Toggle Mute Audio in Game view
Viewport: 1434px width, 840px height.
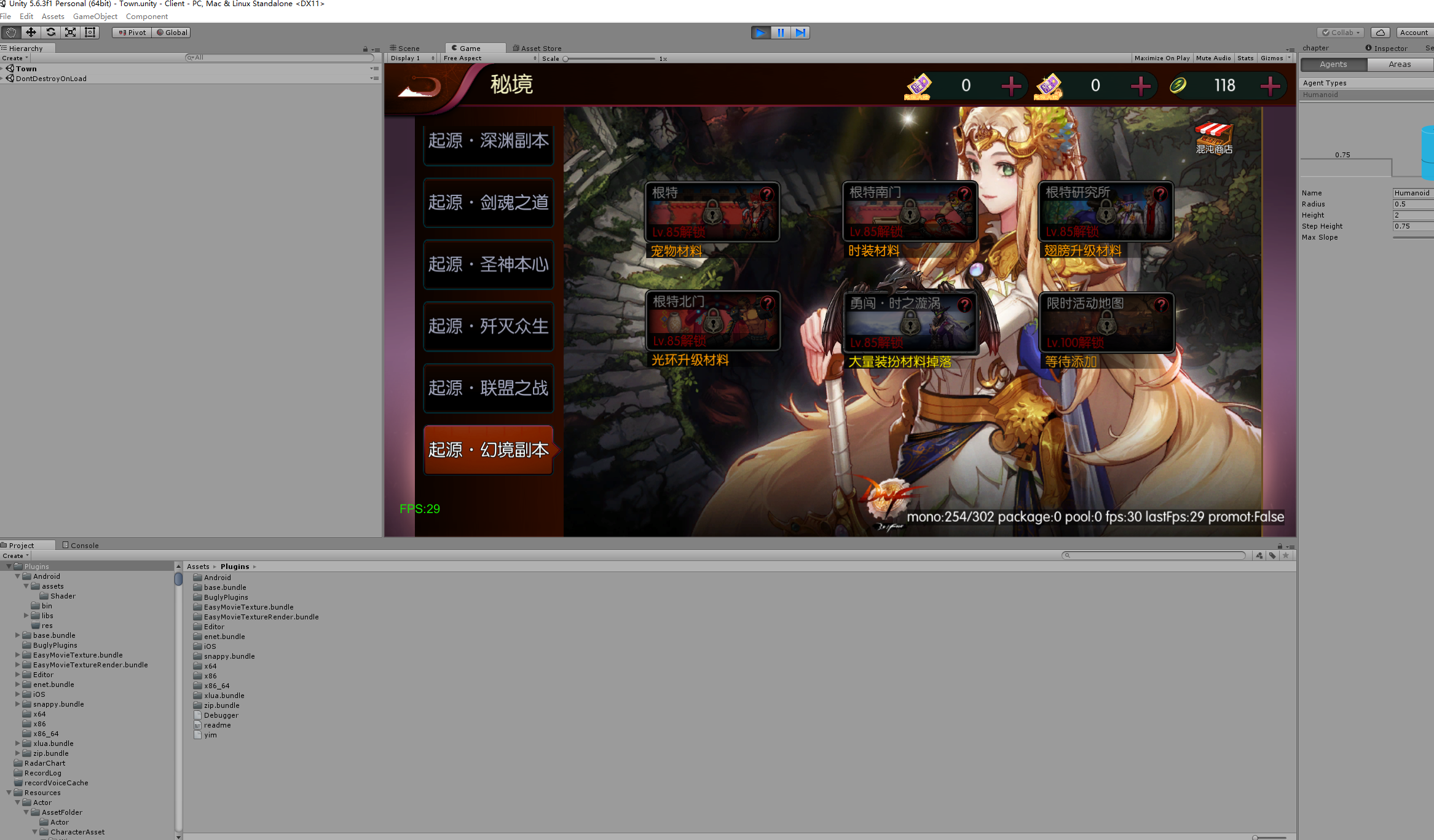point(1213,58)
